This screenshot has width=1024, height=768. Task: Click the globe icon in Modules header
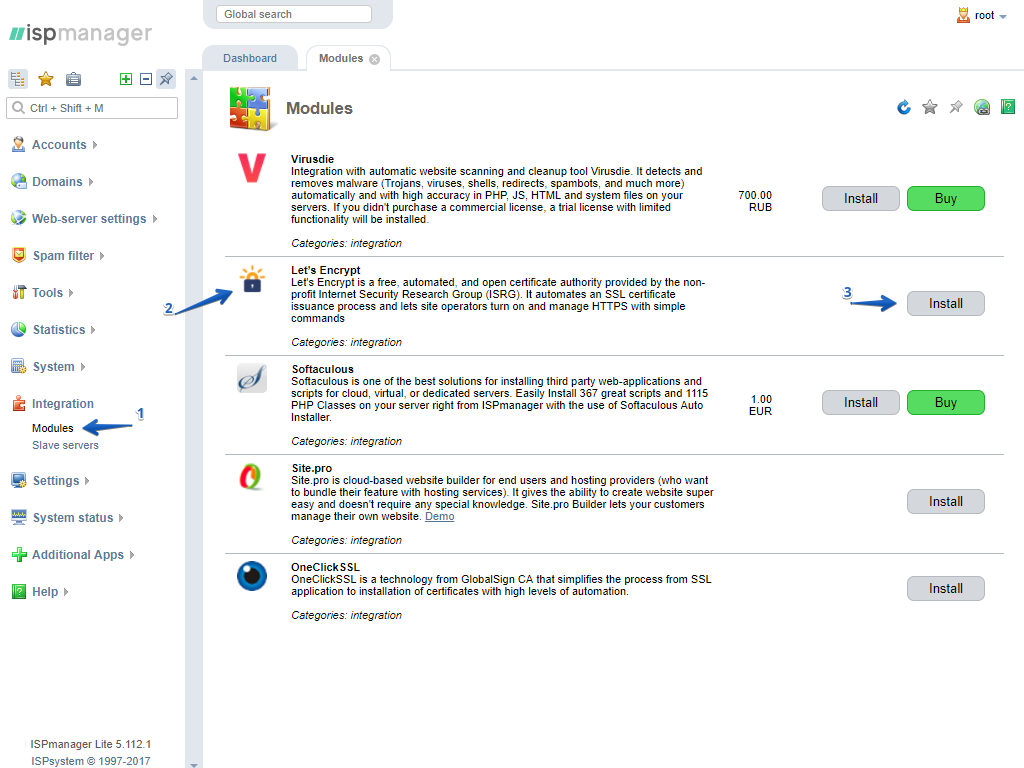tap(982, 107)
